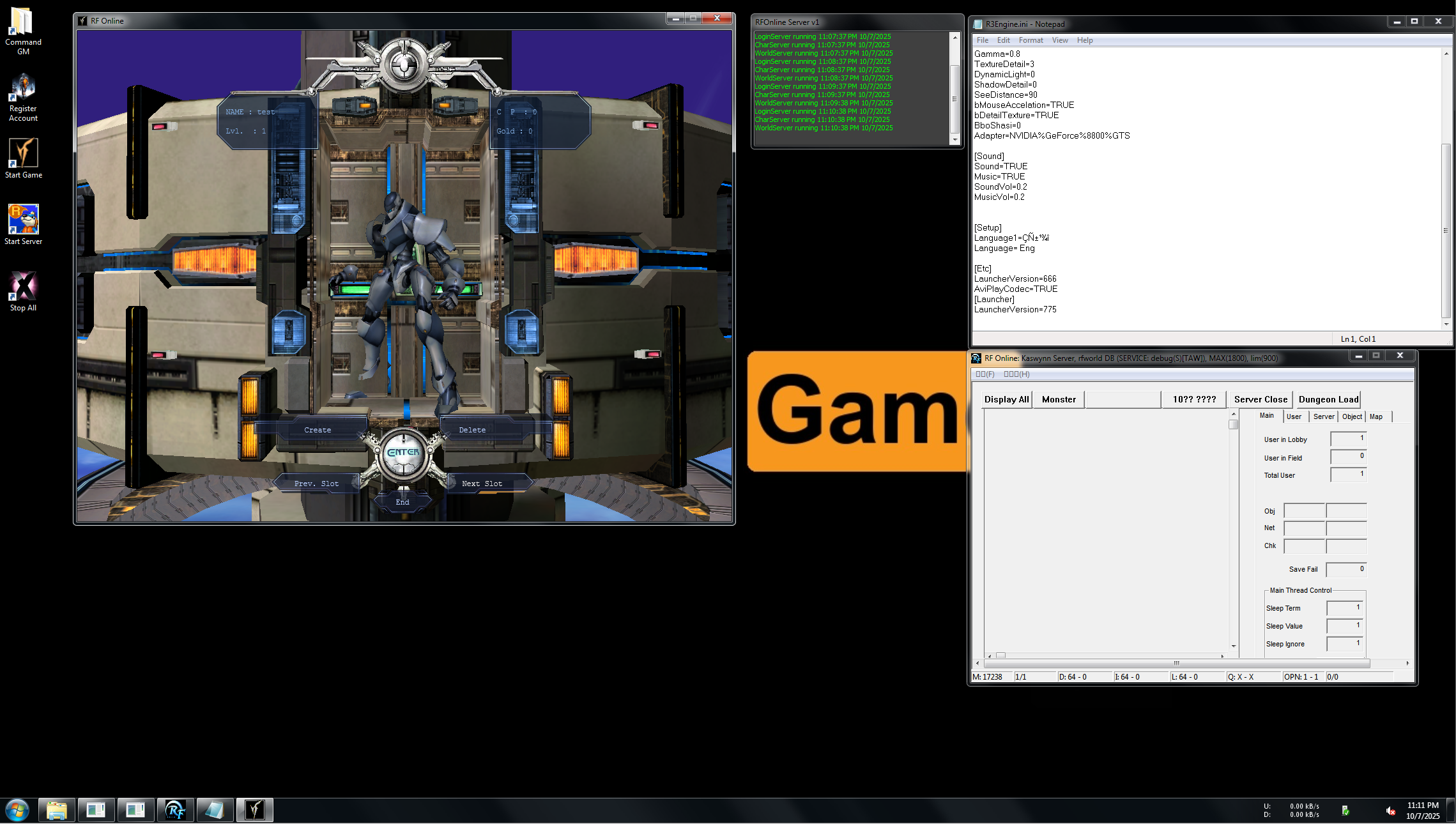
Task: Click the Create character button
Action: 318,430
